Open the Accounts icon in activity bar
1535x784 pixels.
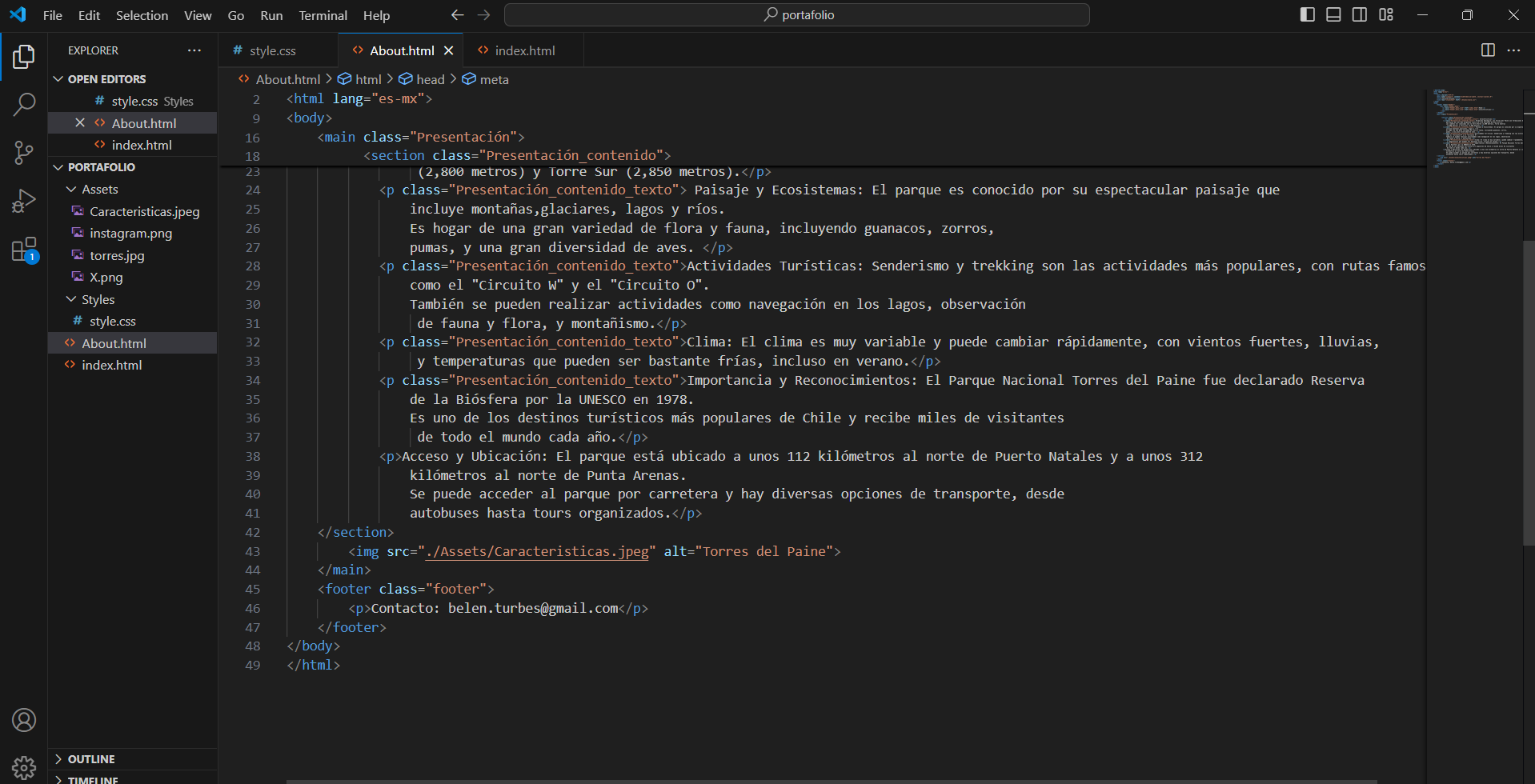[x=24, y=720]
